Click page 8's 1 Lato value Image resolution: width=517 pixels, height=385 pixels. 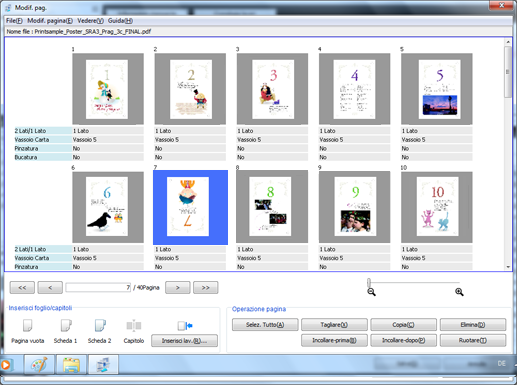272,249
